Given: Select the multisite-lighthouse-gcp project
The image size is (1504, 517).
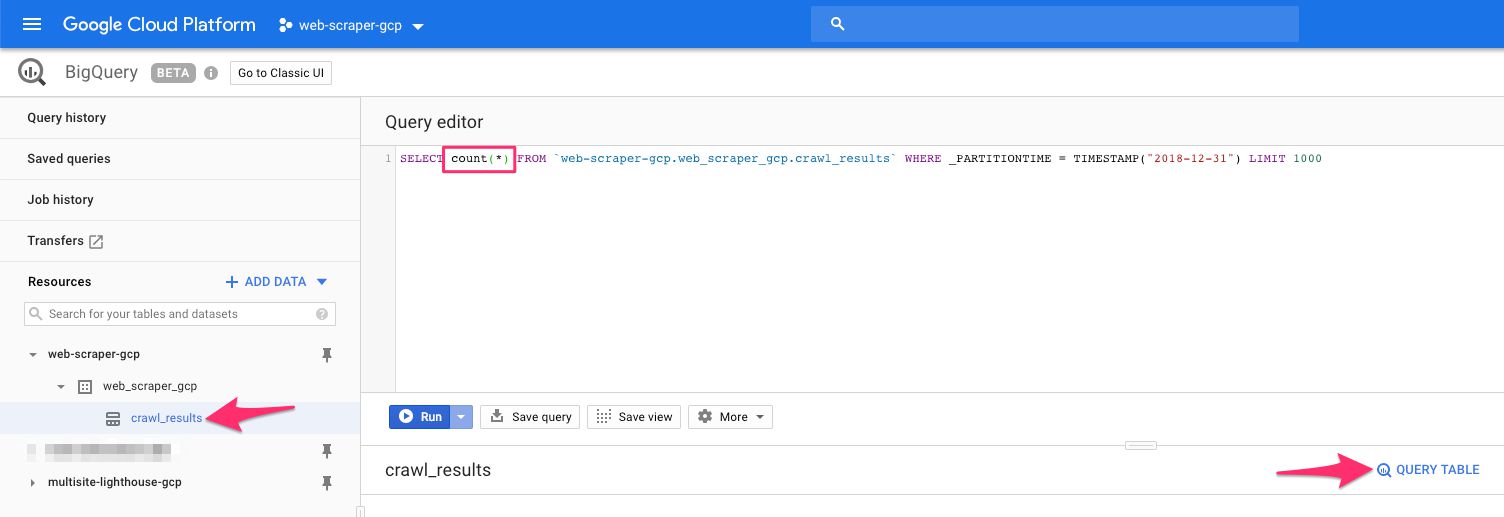Looking at the screenshot, I should pos(115,482).
